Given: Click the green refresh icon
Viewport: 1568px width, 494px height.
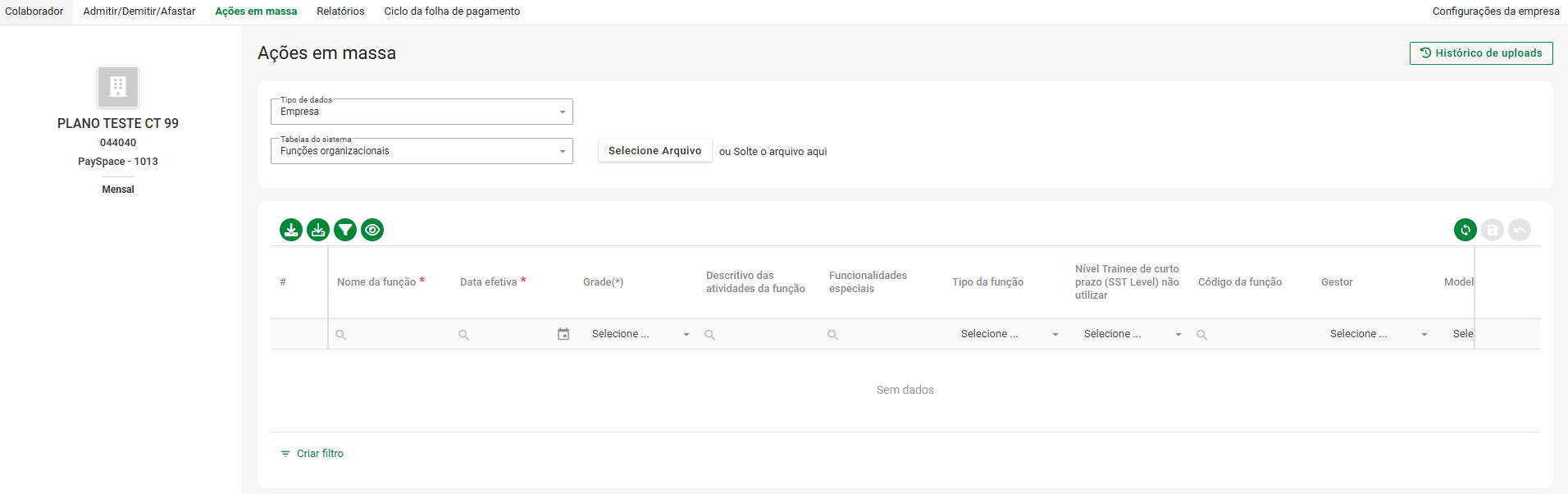Looking at the screenshot, I should pos(1465,230).
